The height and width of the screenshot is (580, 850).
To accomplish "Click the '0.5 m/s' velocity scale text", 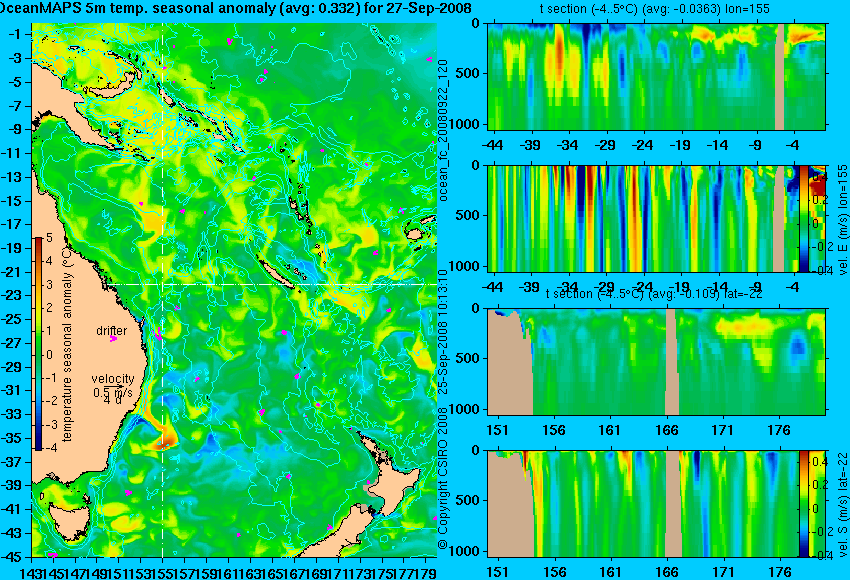I will (x=113, y=391).
